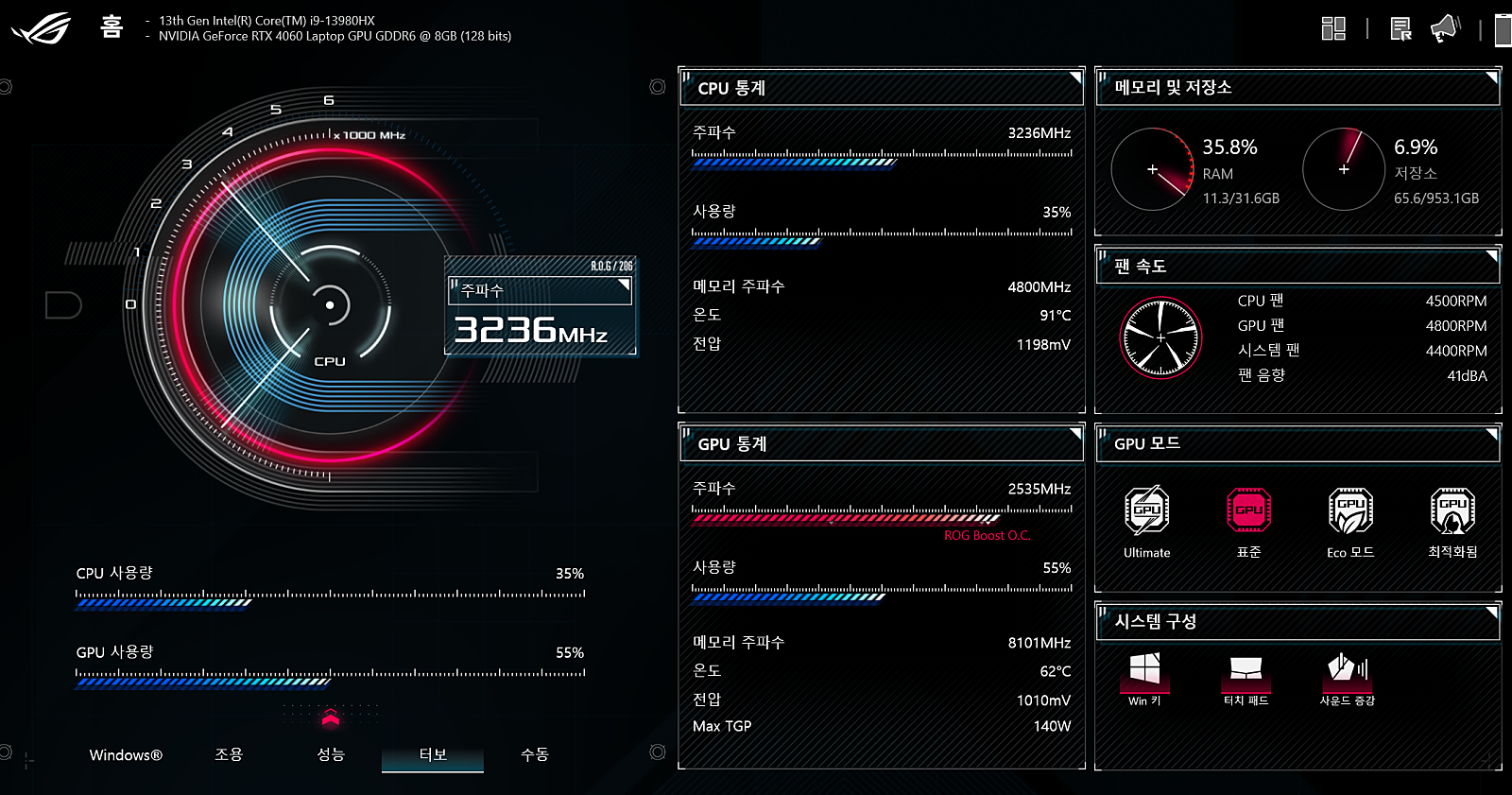Expand the red chevron above performance modes

tap(330, 718)
